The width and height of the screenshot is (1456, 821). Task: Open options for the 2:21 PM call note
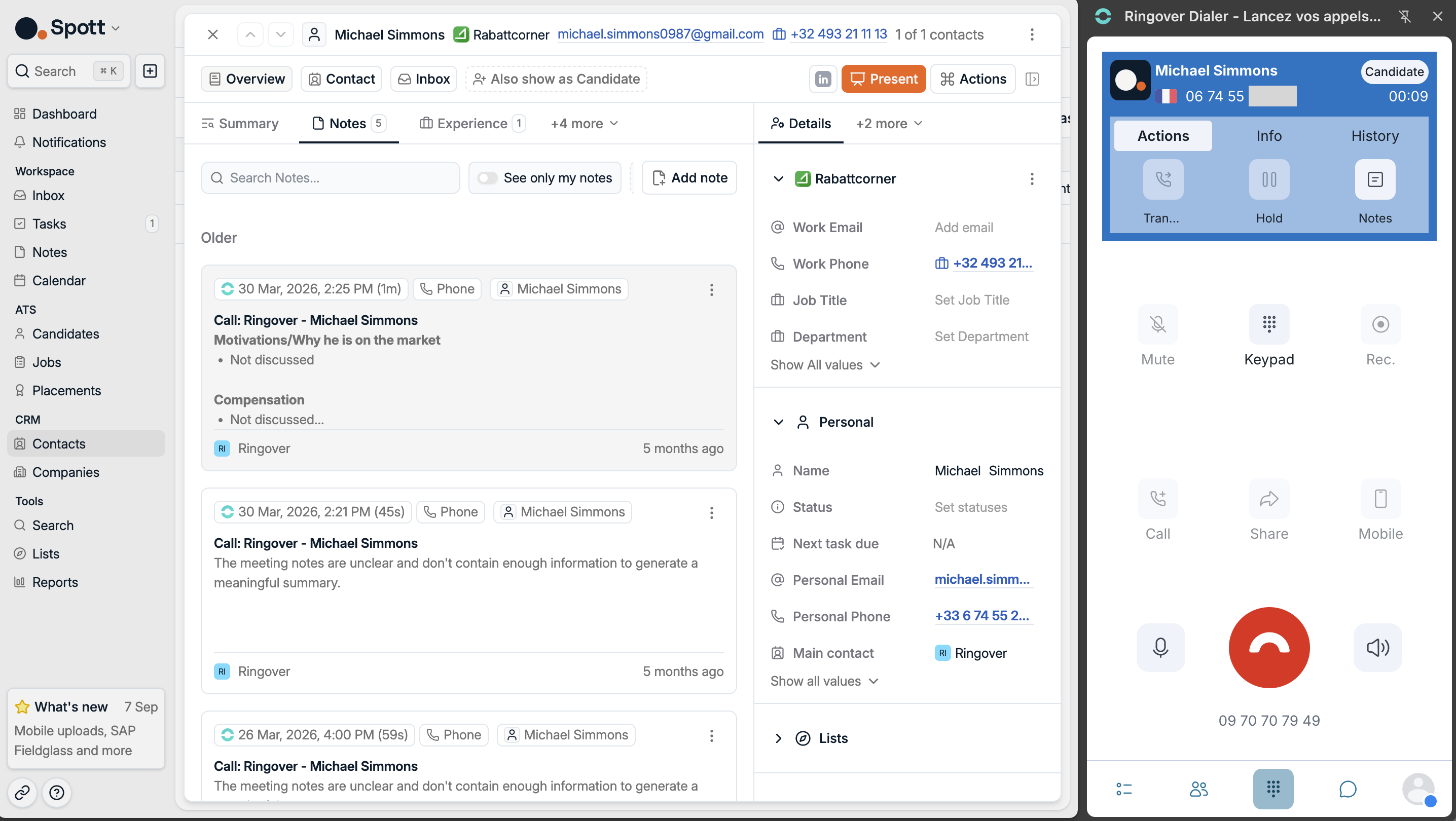(x=712, y=512)
